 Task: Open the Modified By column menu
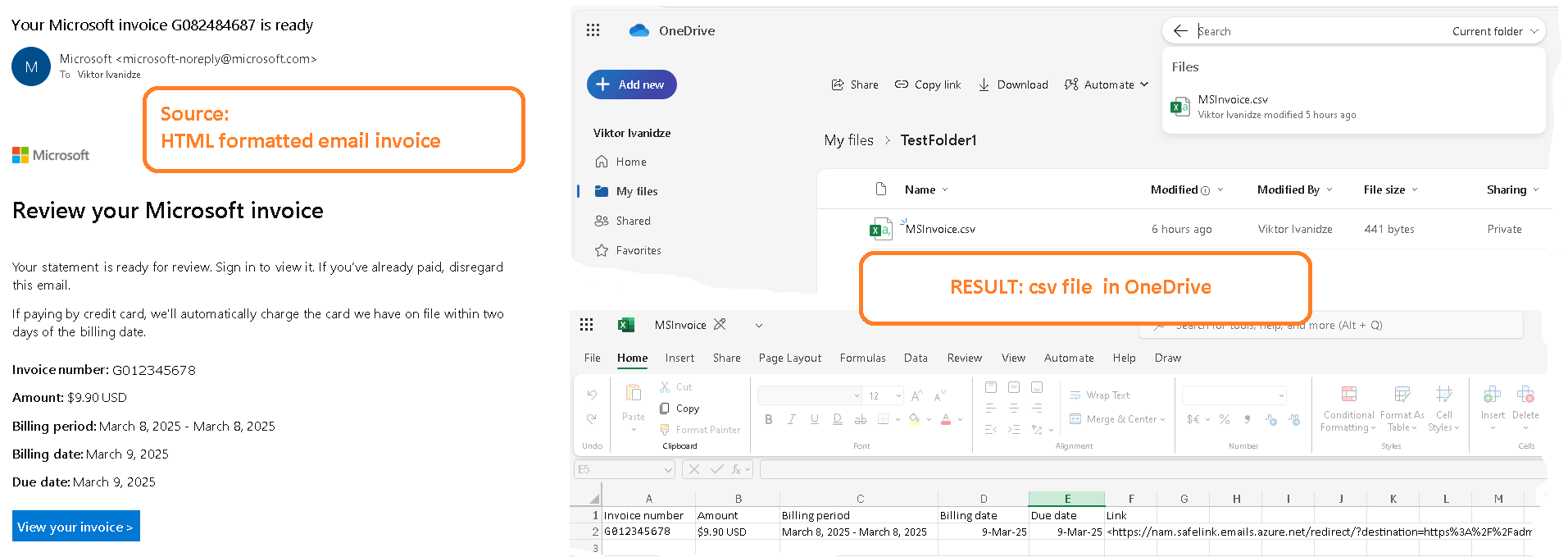[1329, 189]
